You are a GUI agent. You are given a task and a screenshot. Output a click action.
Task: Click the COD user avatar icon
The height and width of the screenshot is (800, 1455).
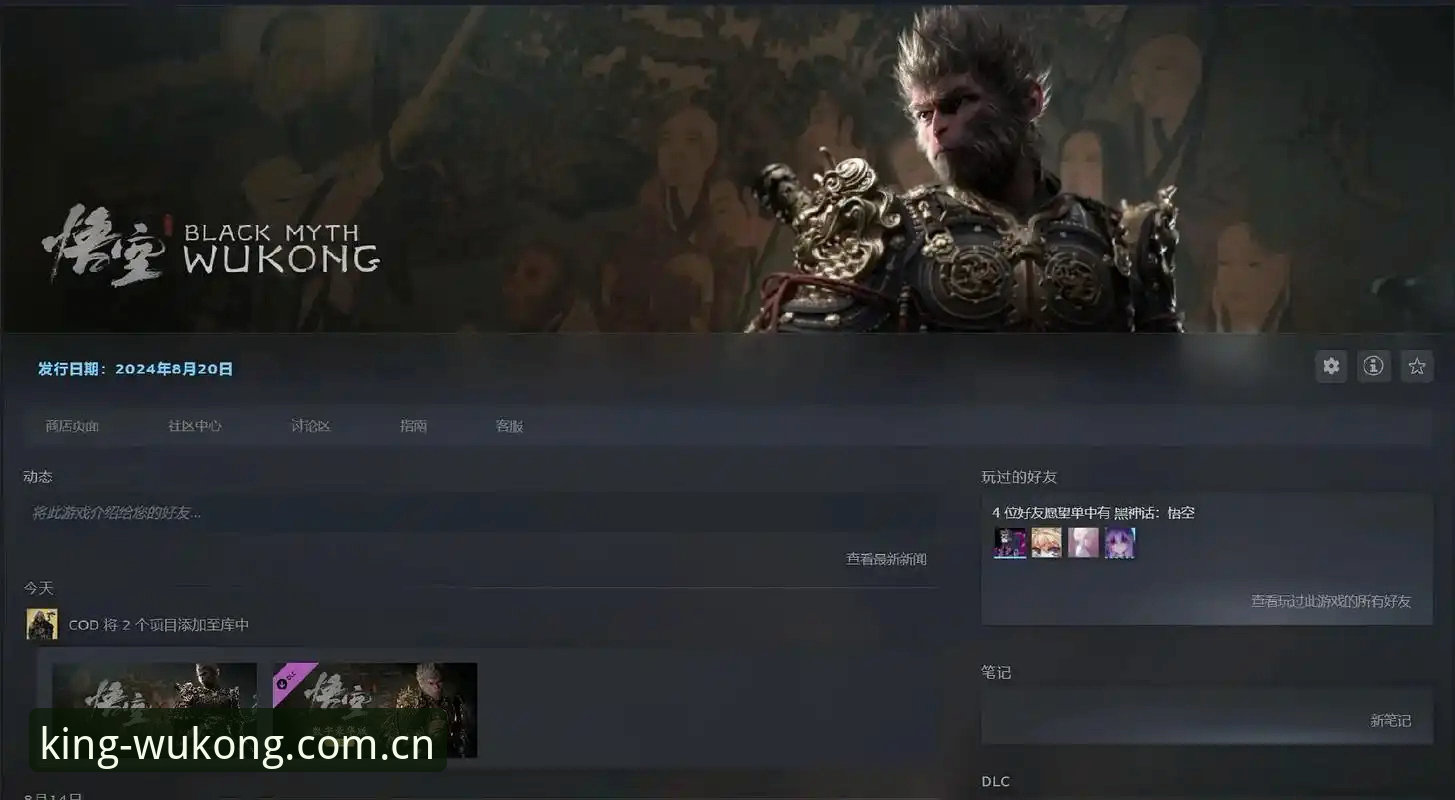[42, 624]
